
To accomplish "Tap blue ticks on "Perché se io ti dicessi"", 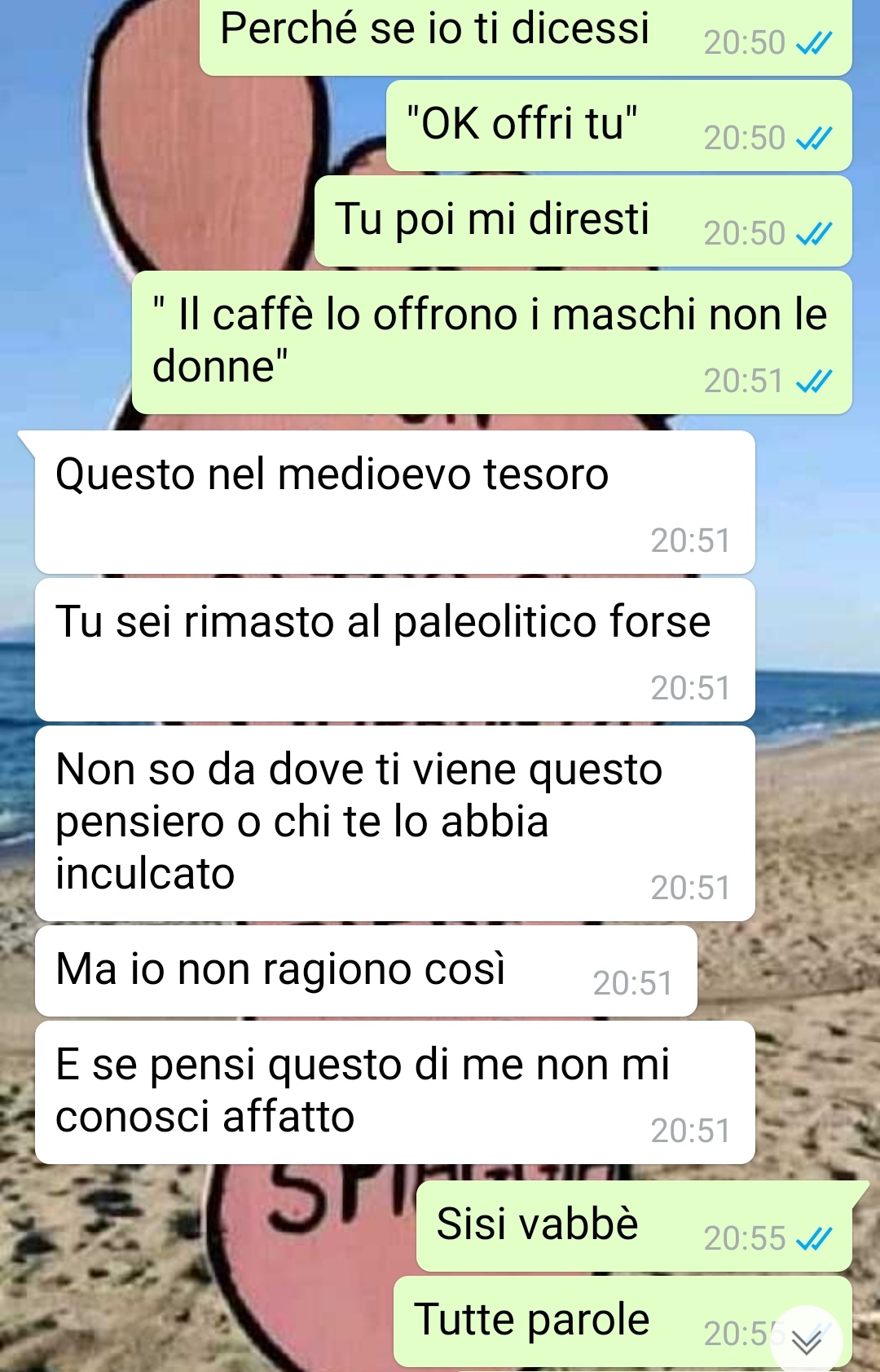I will tap(813, 42).
